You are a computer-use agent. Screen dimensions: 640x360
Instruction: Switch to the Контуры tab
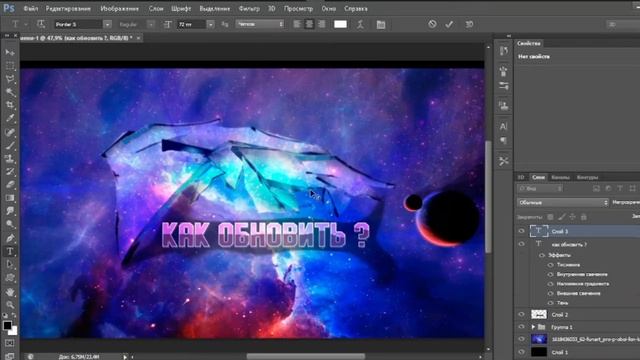point(587,177)
